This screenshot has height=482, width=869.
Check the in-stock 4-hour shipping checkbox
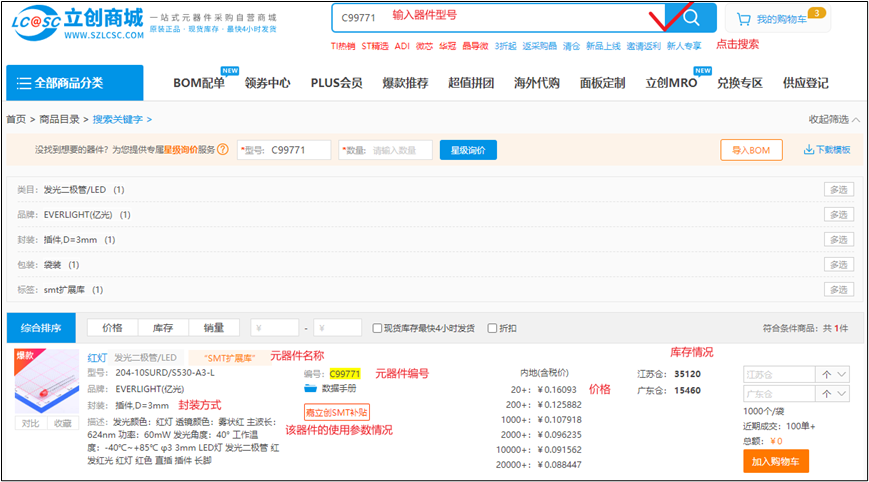point(377,328)
